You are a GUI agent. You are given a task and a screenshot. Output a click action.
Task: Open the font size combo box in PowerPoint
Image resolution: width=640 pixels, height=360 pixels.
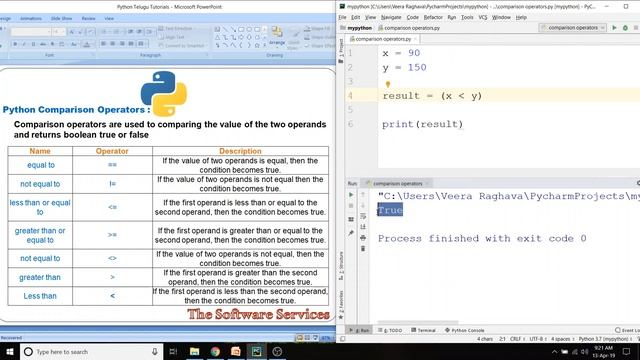[58, 31]
